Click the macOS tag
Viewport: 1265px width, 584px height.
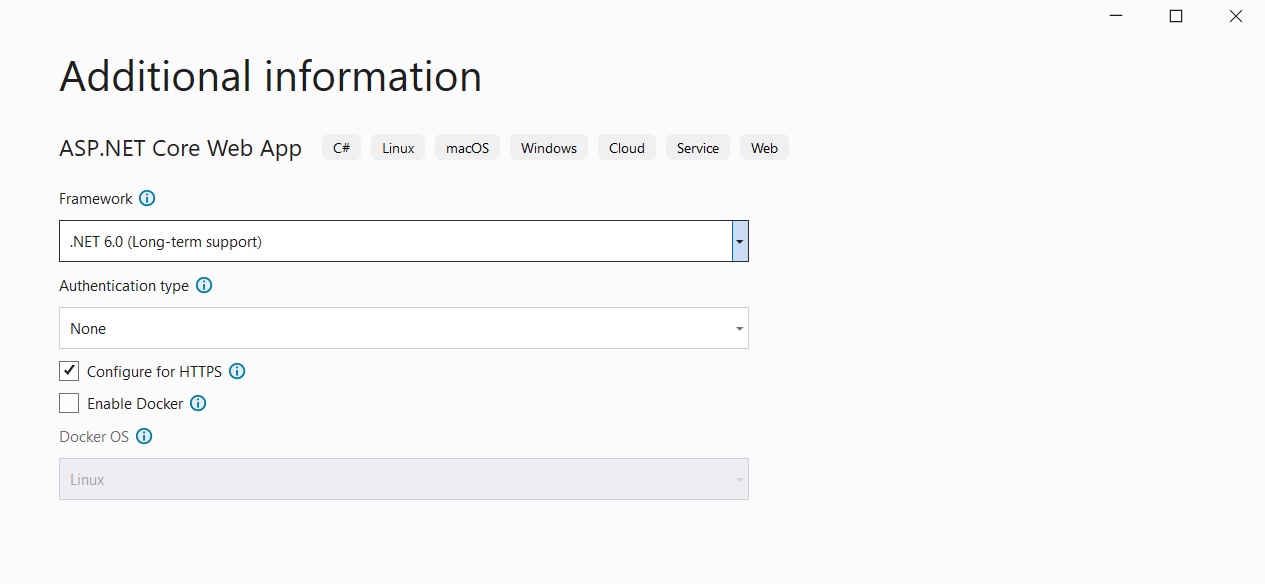[x=467, y=148]
